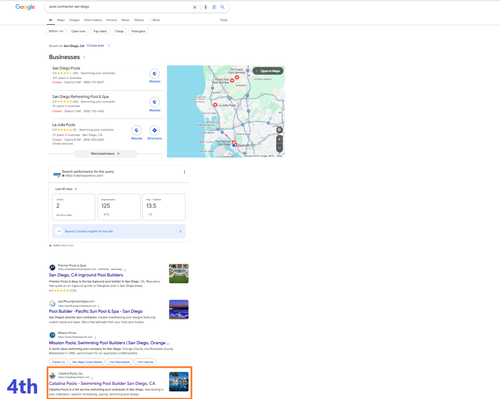
Task: Click into the Google search input field
Action: 118,7
